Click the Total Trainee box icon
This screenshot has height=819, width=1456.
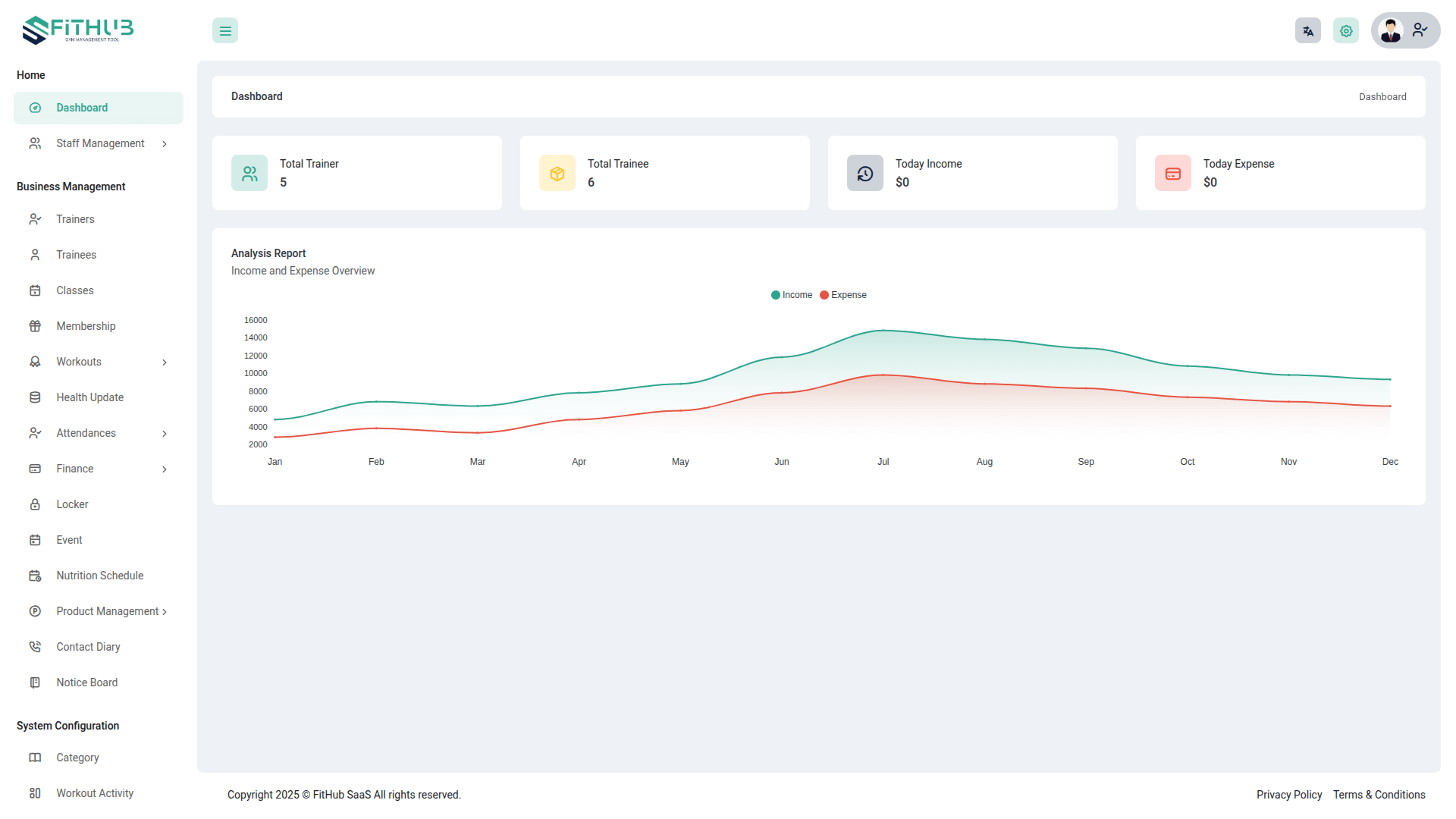coord(557,174)
